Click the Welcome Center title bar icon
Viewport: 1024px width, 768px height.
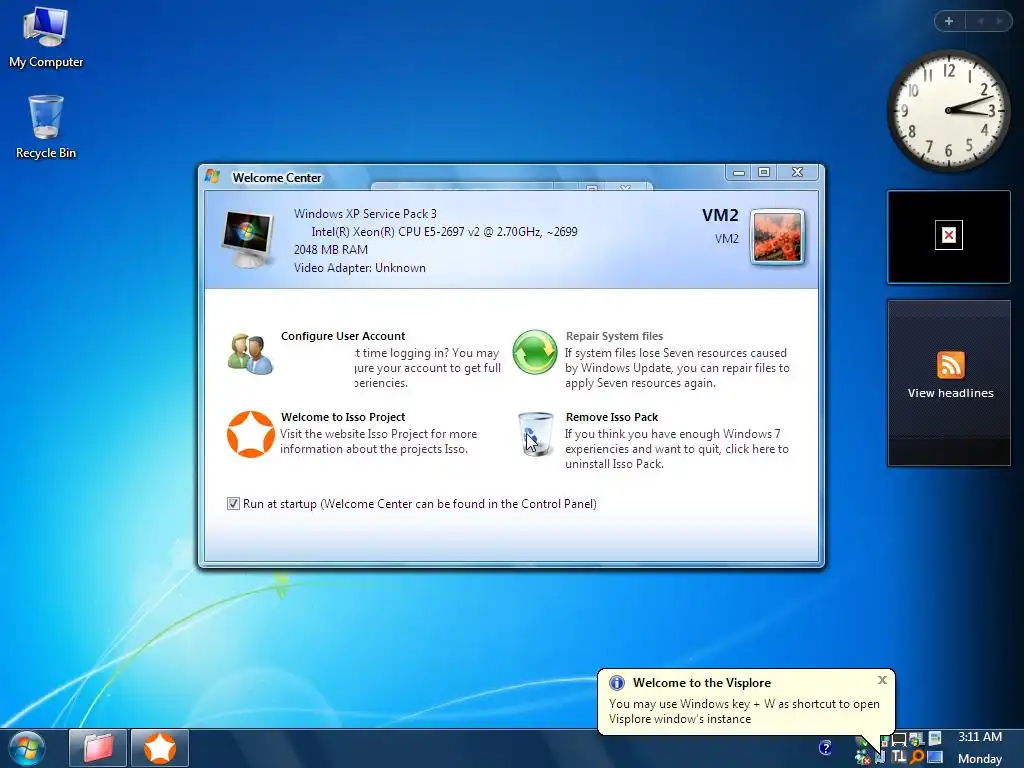[x=212, y=176]
